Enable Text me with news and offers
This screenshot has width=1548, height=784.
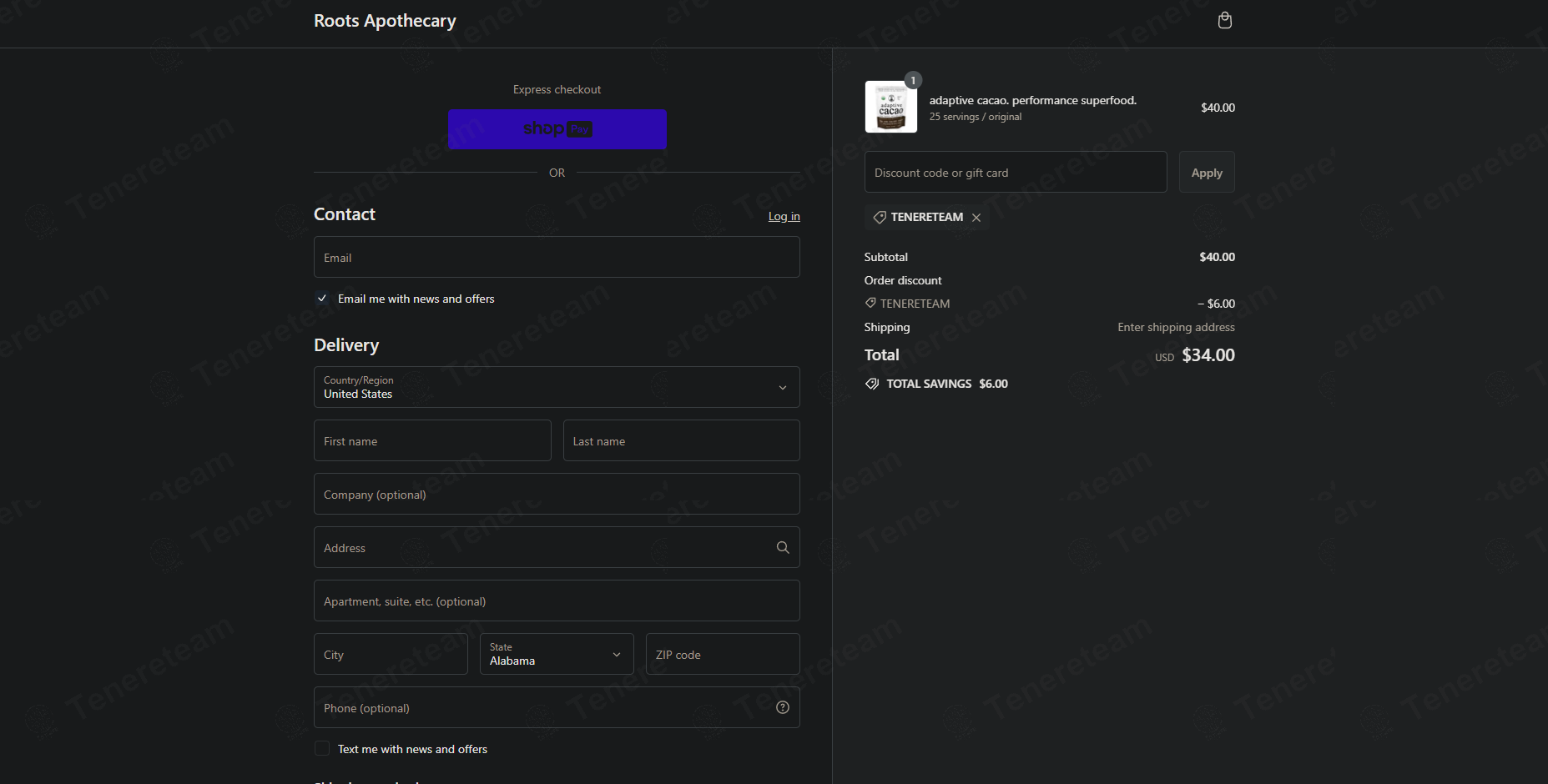(322, 749)
